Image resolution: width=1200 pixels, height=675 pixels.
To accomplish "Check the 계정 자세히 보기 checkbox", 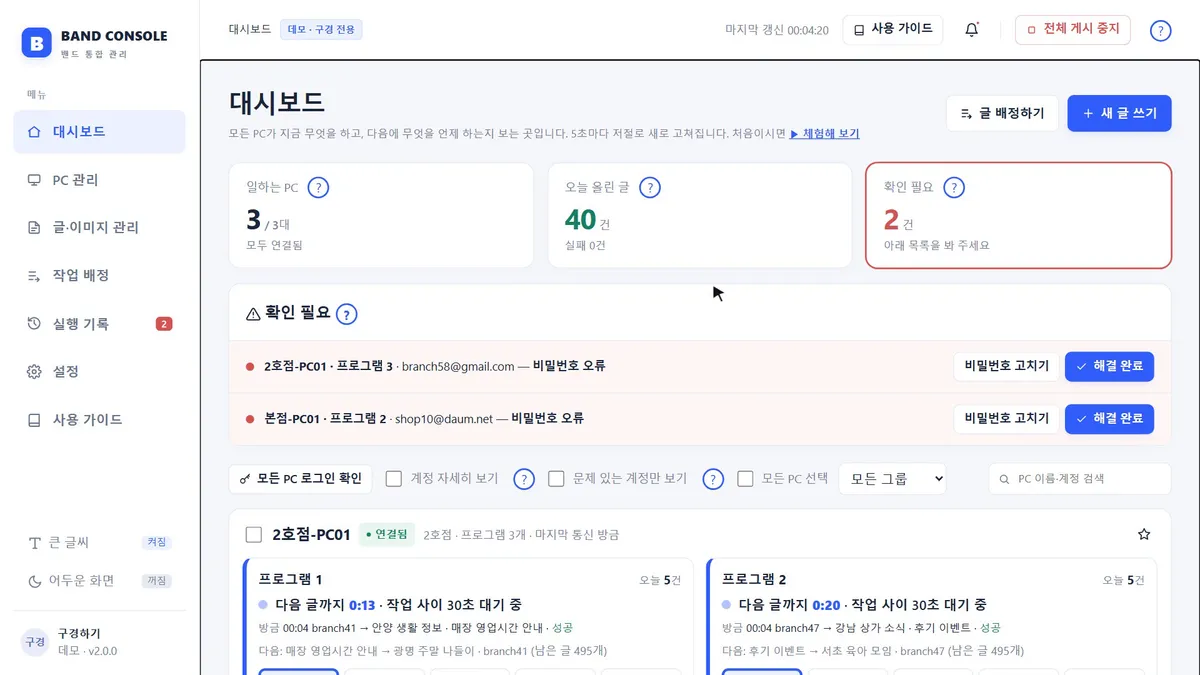I will coord(394,479).
